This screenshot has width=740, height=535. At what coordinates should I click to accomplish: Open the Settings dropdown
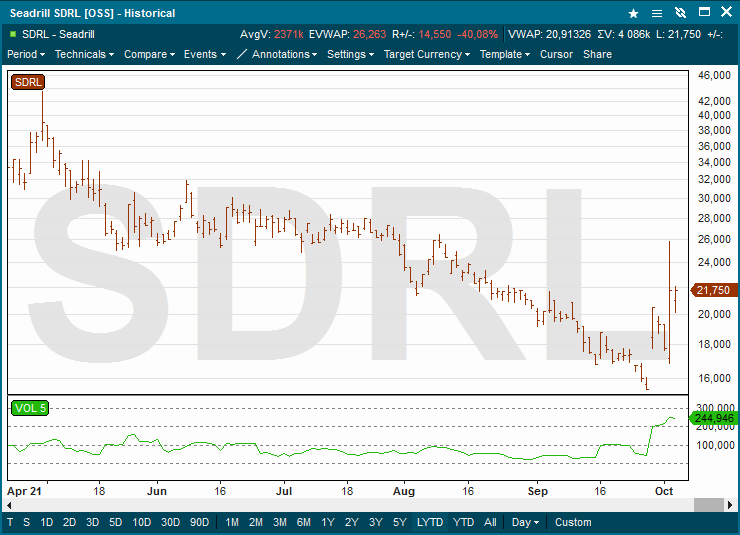[x=350, y=54]
